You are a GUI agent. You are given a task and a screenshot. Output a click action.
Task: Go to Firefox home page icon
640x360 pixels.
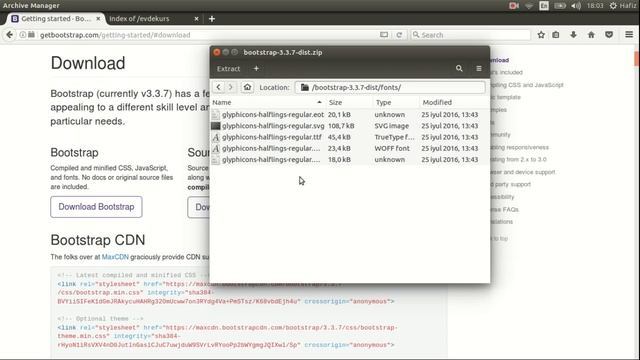tap(591, 35)
